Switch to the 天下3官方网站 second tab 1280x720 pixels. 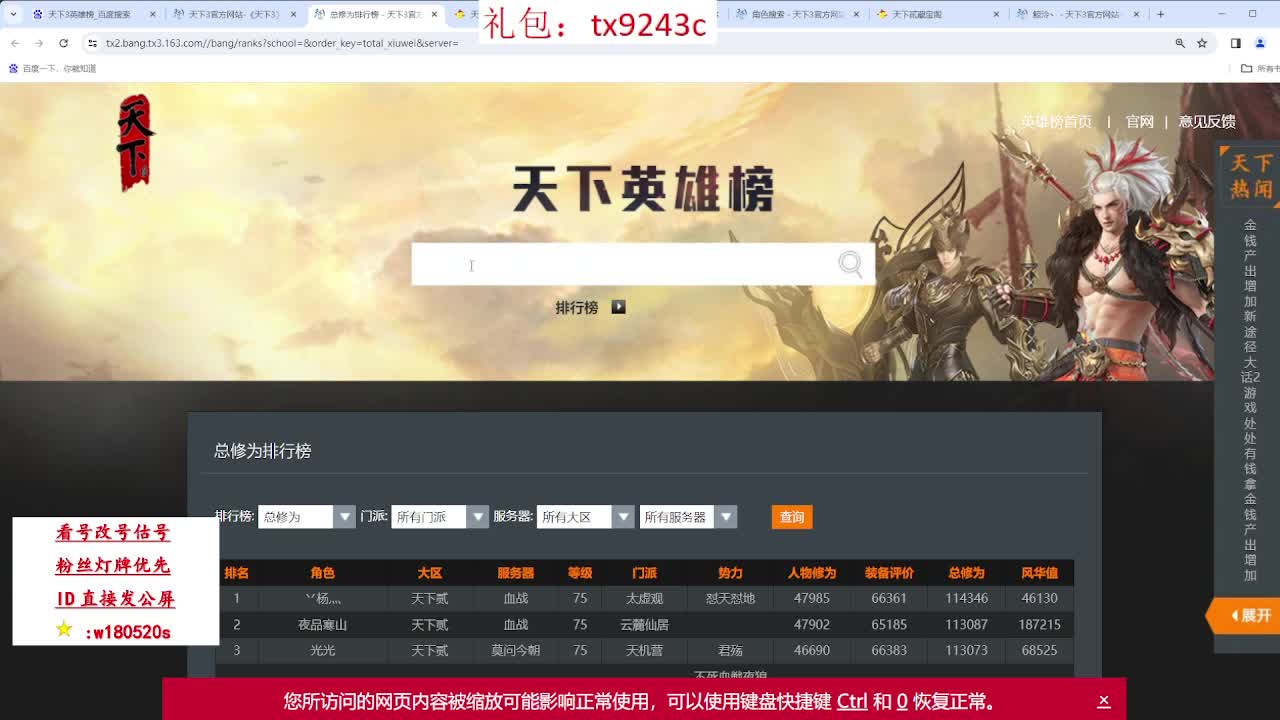click(x=233, y=14)
